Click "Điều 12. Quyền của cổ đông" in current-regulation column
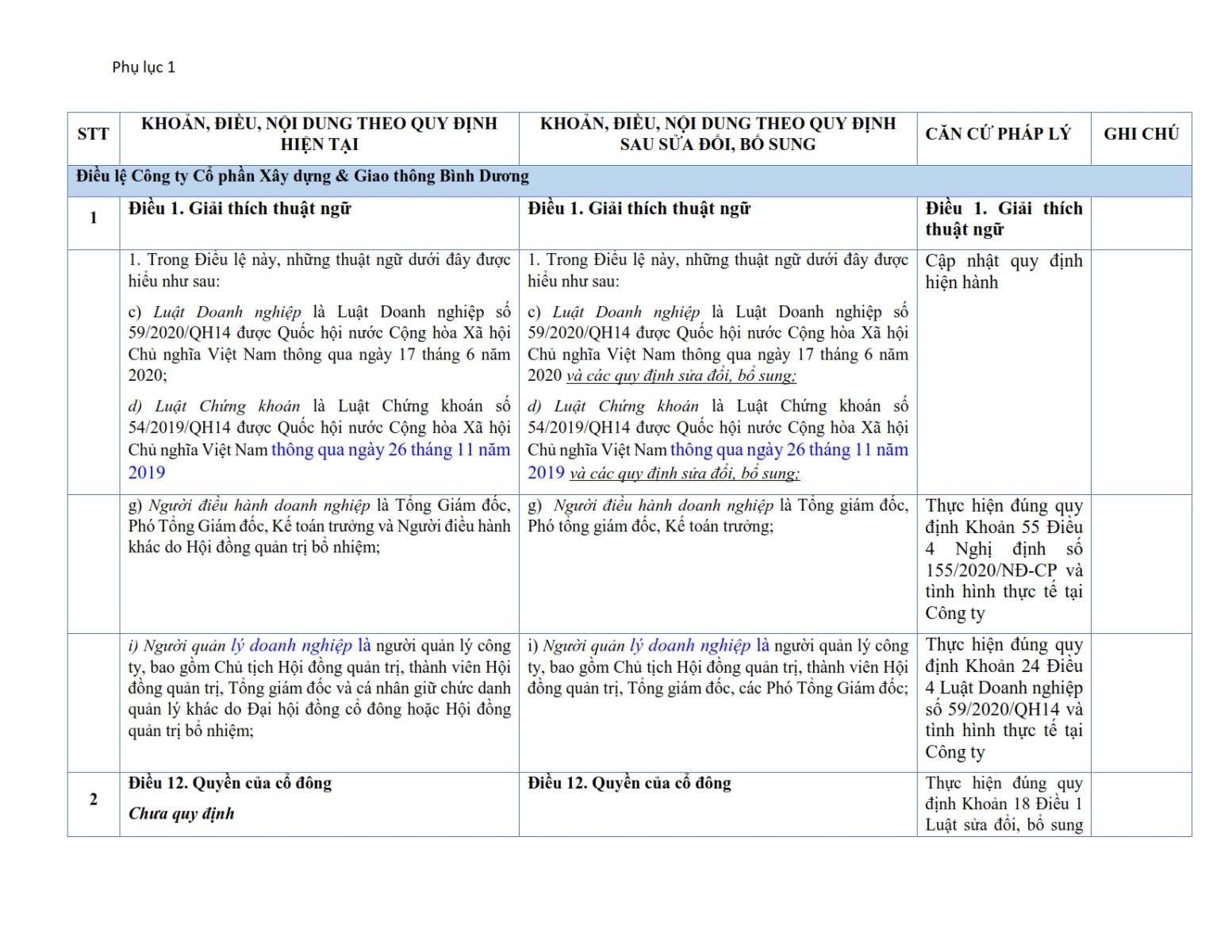This screenshot has width=1232, height=952. click(x=230, y=783)
